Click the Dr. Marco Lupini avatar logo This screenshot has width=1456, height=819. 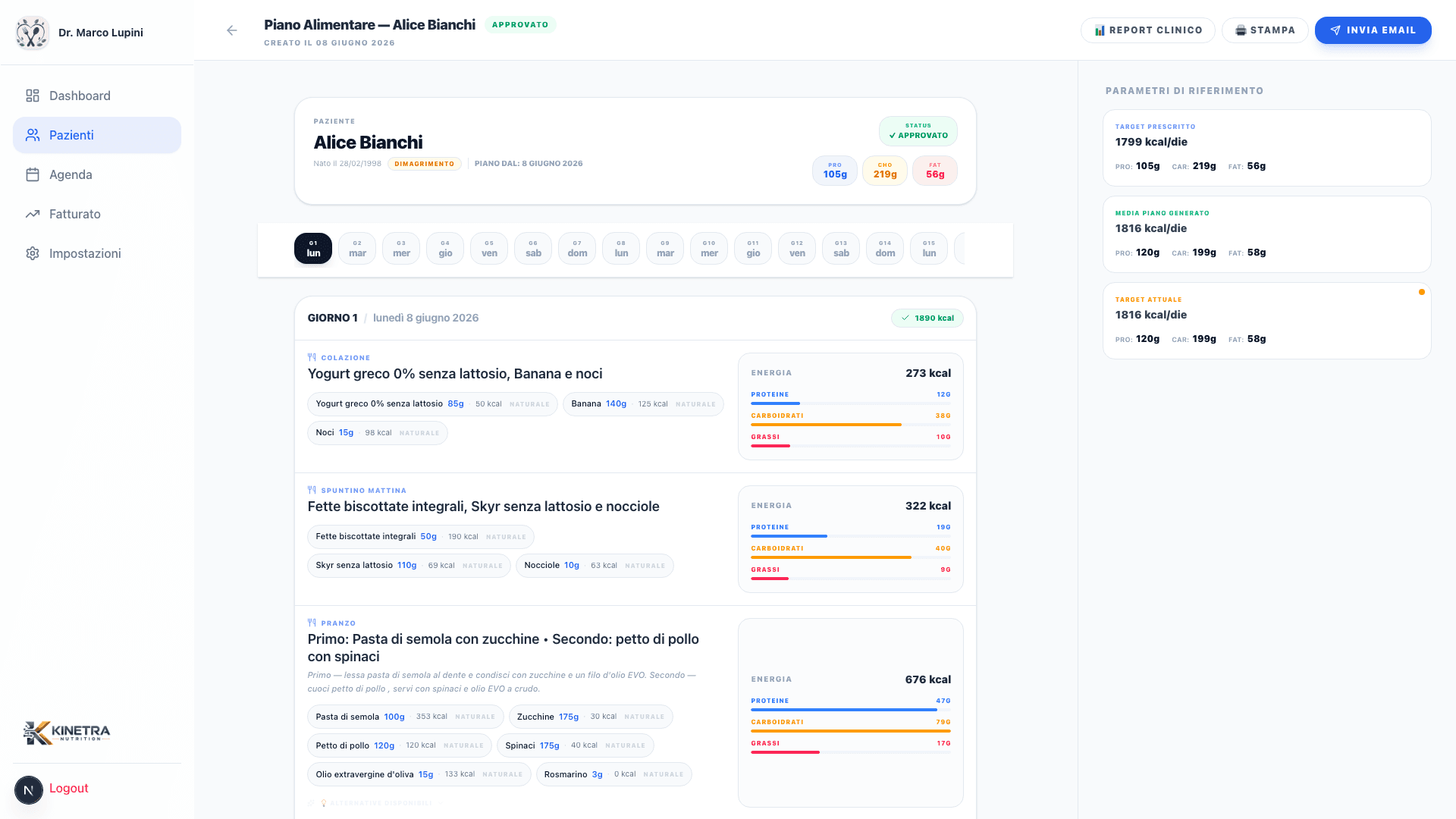pyautogui.click(x=32, y=33)
